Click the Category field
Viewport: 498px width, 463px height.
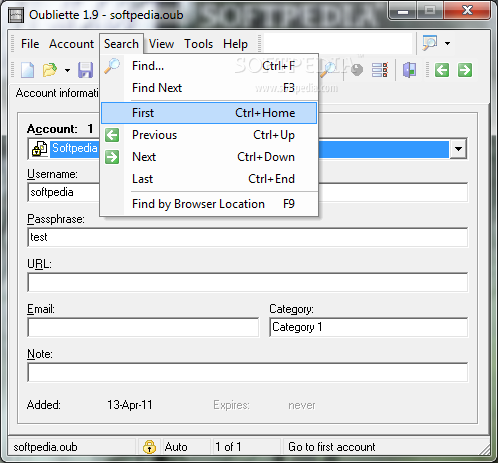pos(369,327)
